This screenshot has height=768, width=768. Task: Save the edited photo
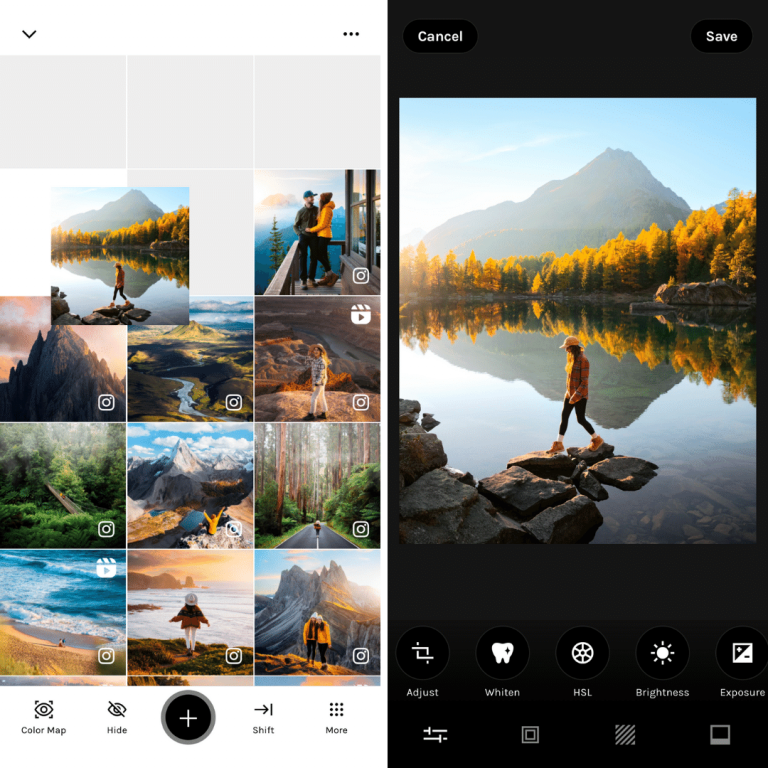(721, 36)
